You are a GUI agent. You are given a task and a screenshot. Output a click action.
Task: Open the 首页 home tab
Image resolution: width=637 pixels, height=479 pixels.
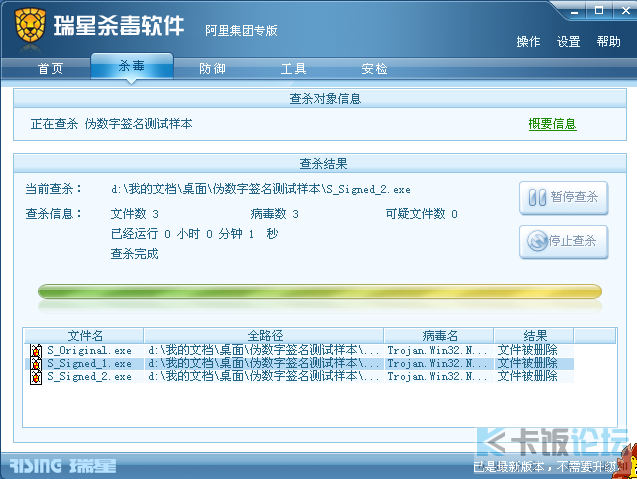50,68
